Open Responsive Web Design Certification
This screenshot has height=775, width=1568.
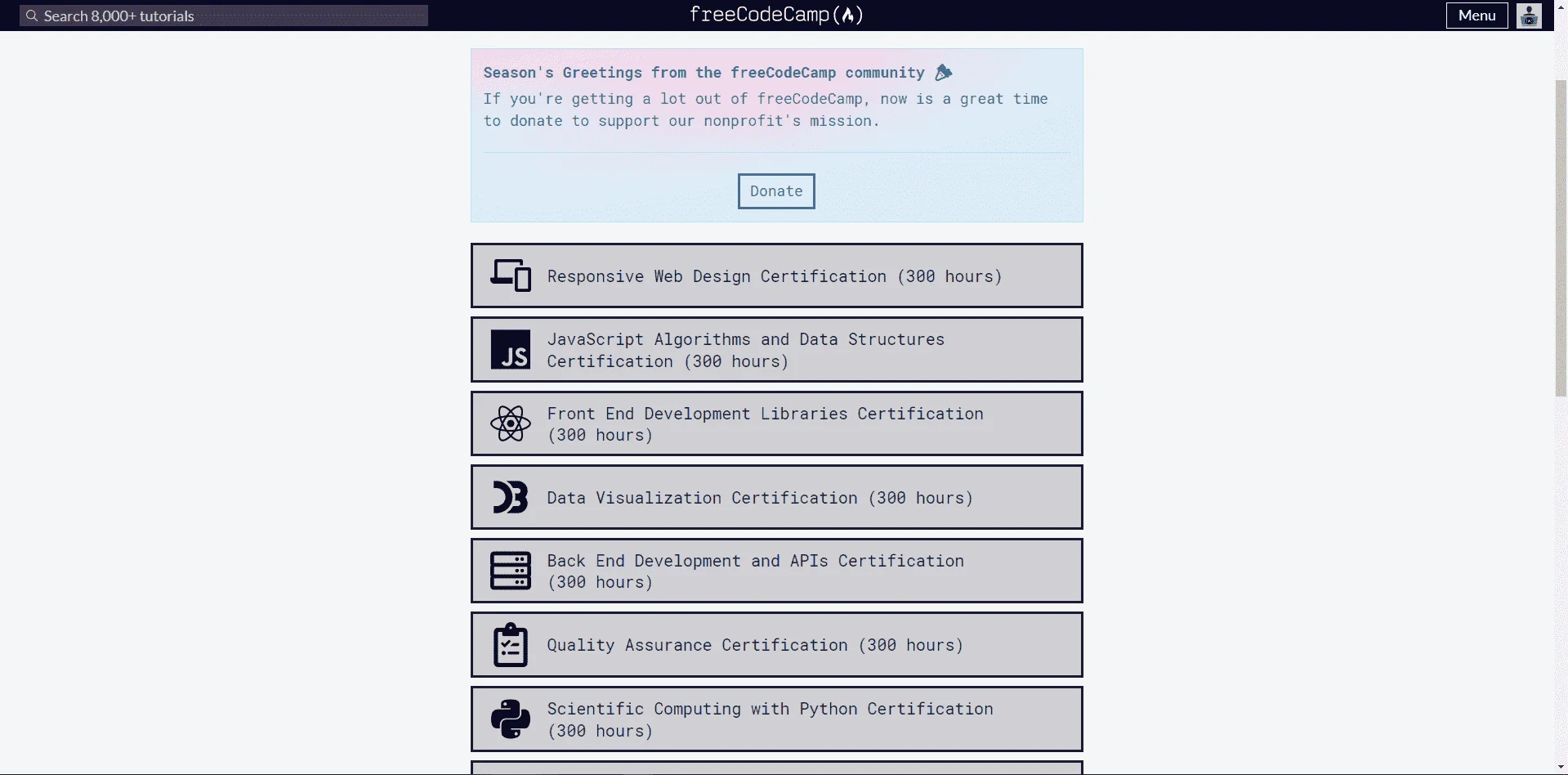777,276
